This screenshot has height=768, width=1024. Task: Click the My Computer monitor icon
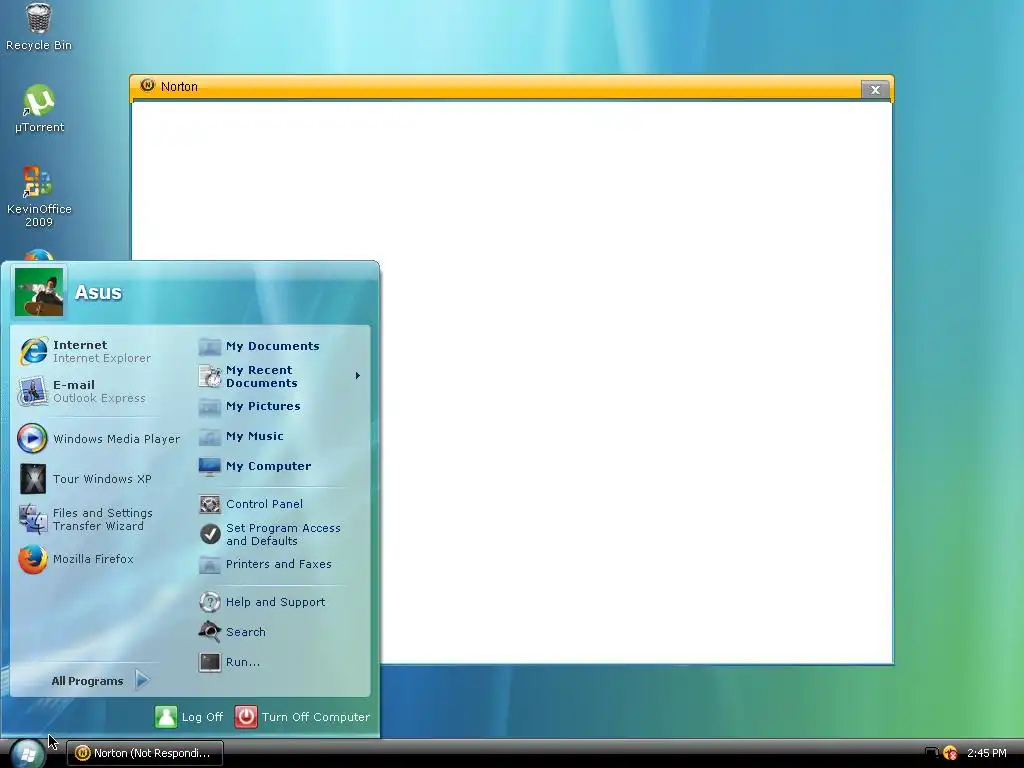[x=210, y=466]
